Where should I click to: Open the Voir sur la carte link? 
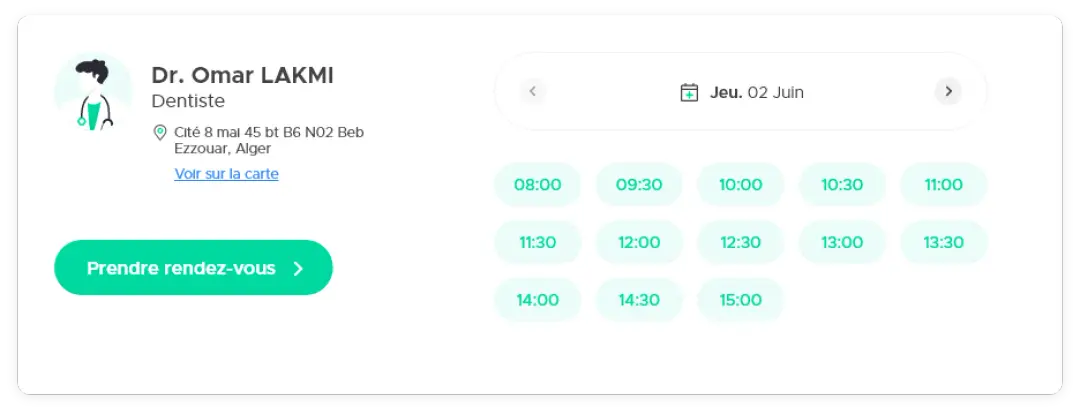(x=226, y=174)
